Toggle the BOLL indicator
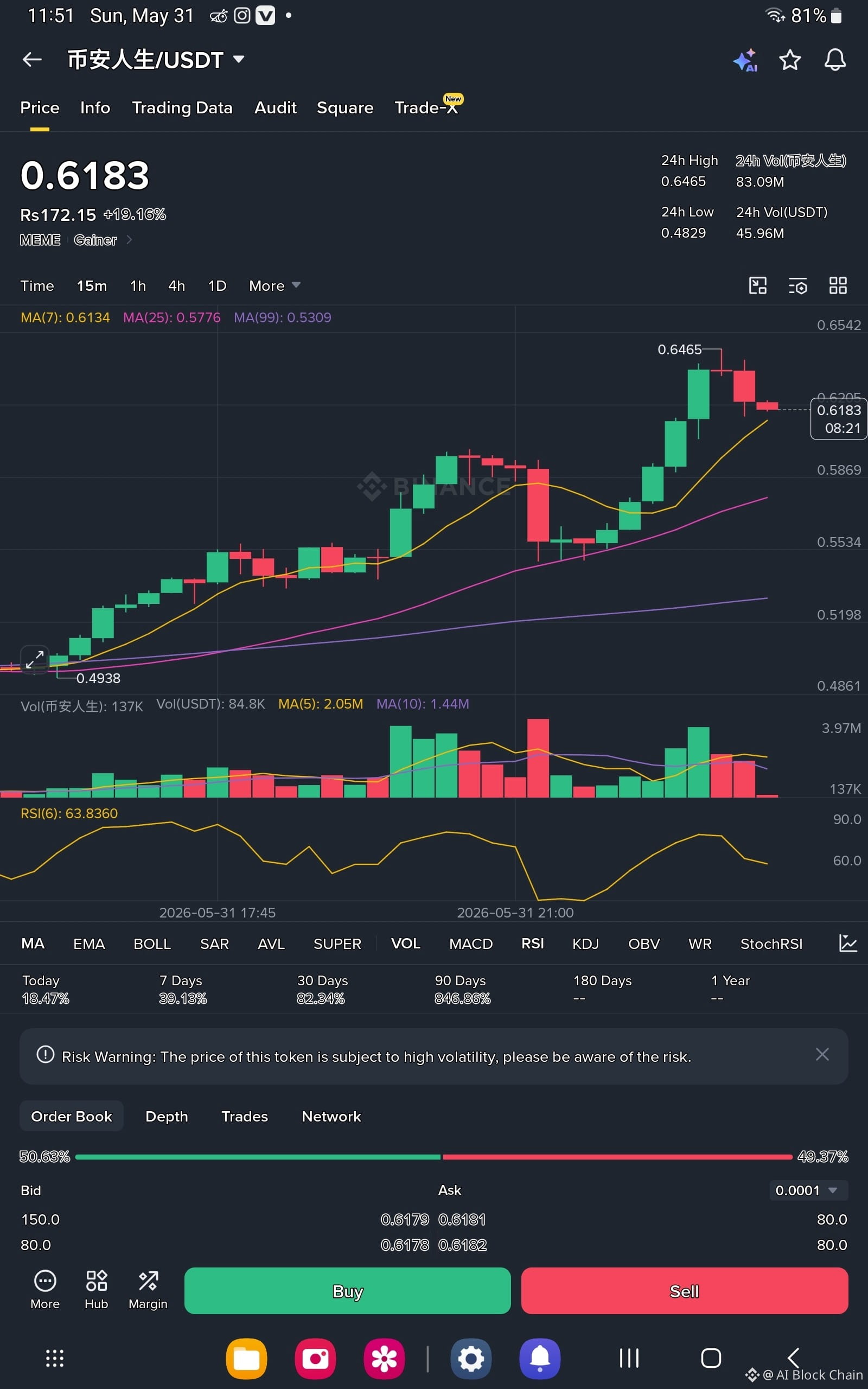 pyautogui.click(x=152, y=944)
